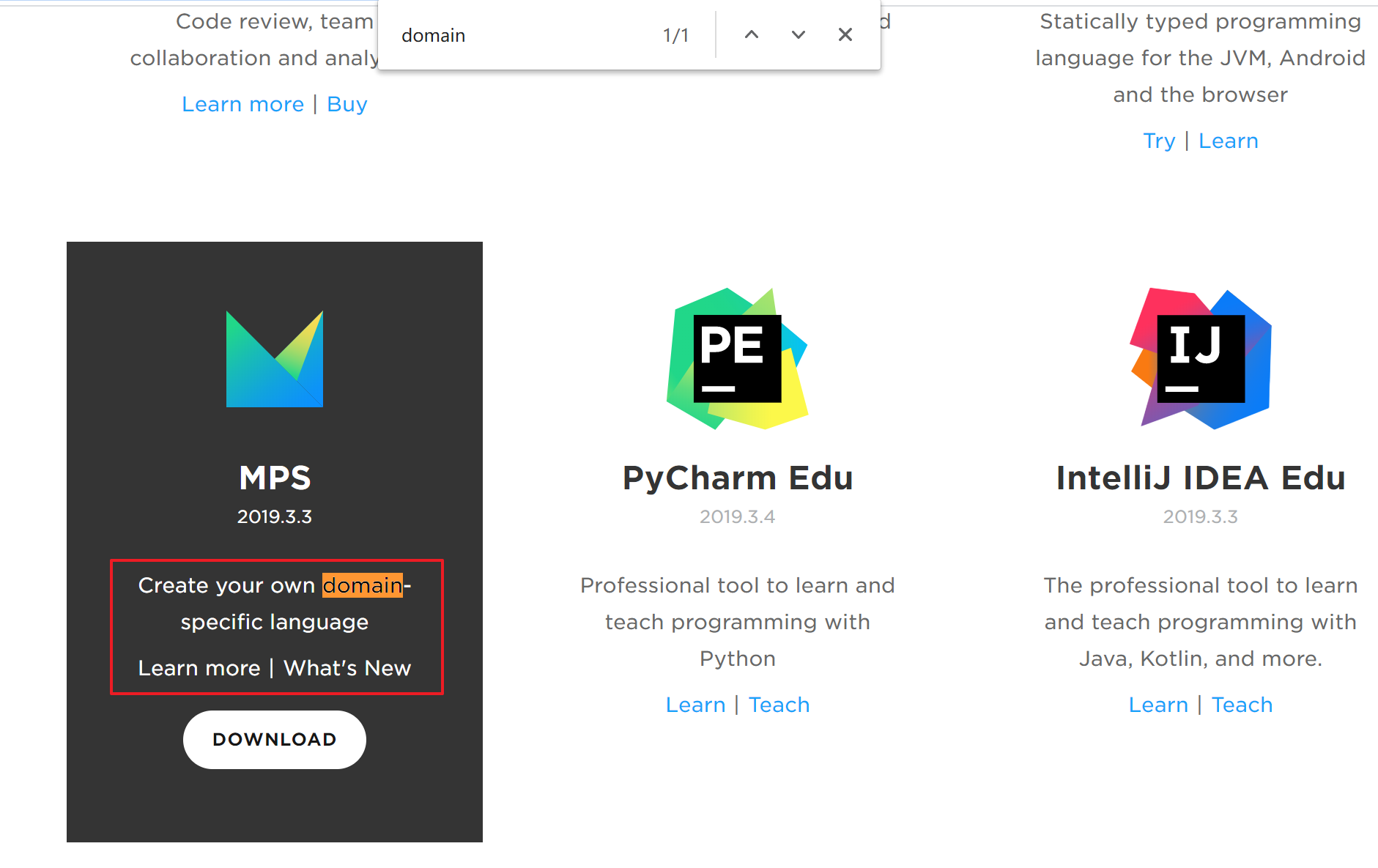The width and height of the screenshot is (1378, 868).
Task: Open PyCharm Edu Learn link
Action: coord(696,705)
